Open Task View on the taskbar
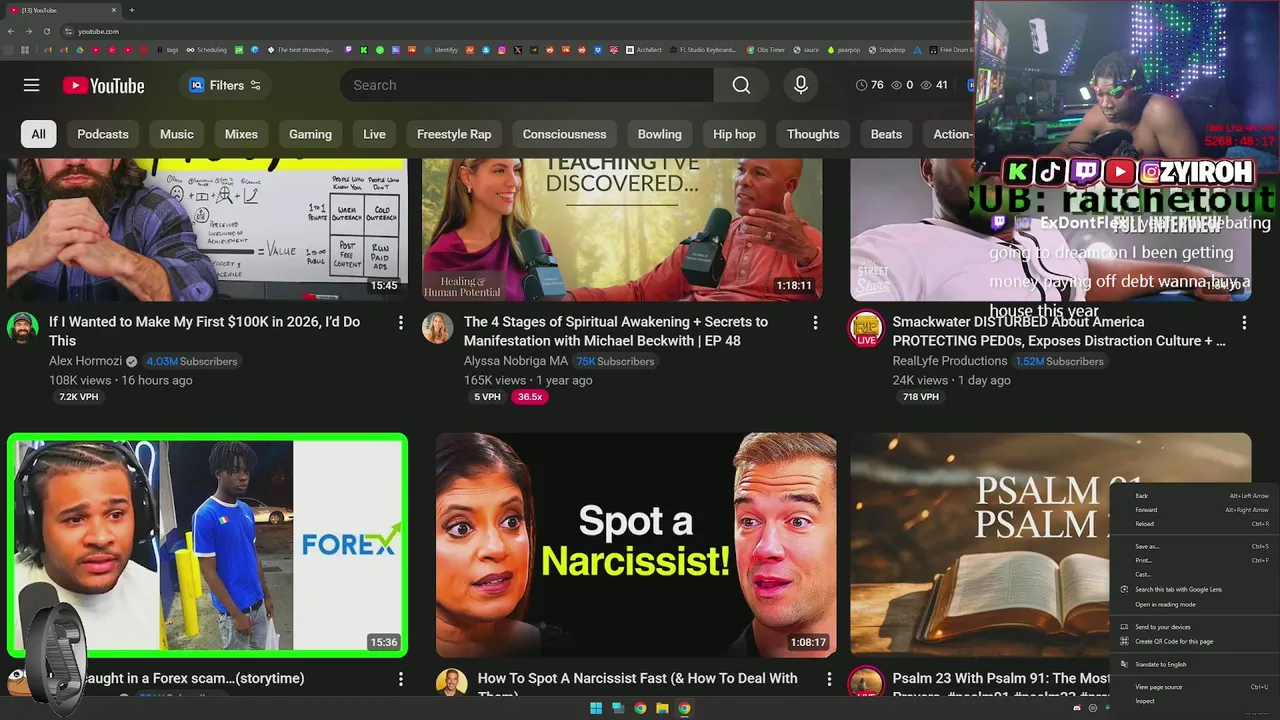This screenshot has height=720, width=1280. click(618, 708)
